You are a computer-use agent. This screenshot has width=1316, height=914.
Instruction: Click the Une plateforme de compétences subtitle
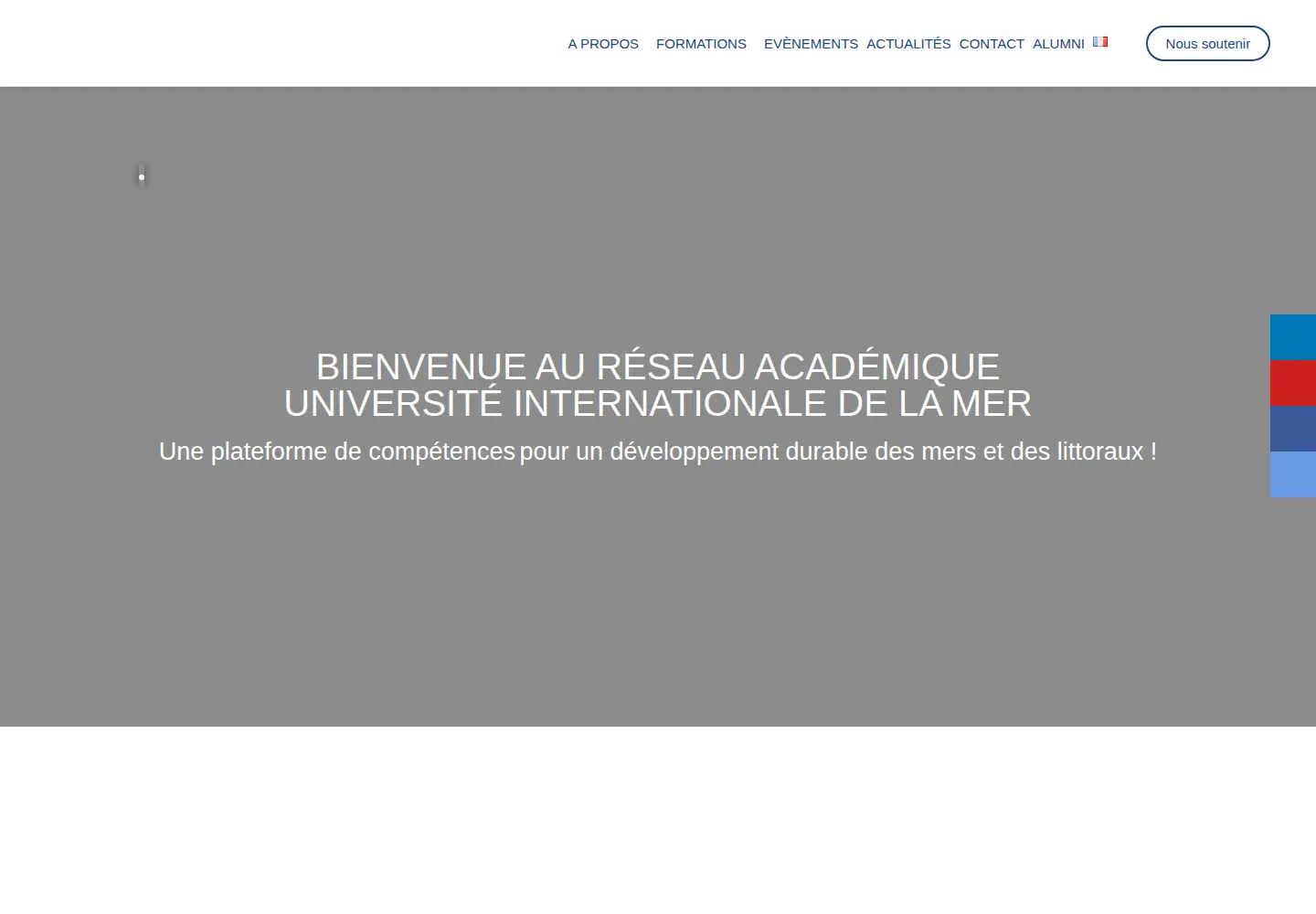(x=658, y=452)
